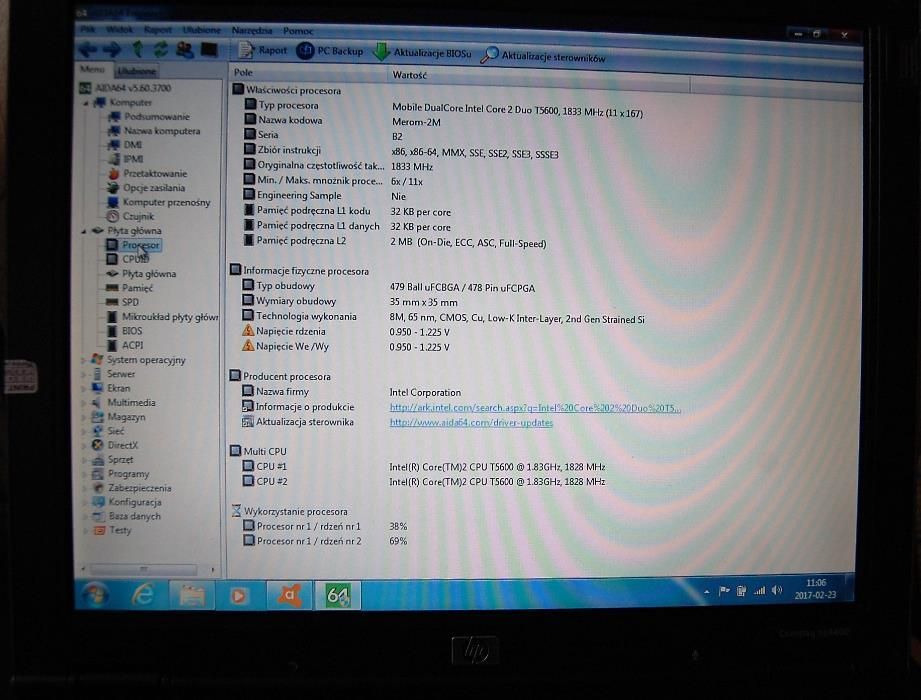The image size is (921, 700).
Task: Click the Wartość column header
Action: 538,78
